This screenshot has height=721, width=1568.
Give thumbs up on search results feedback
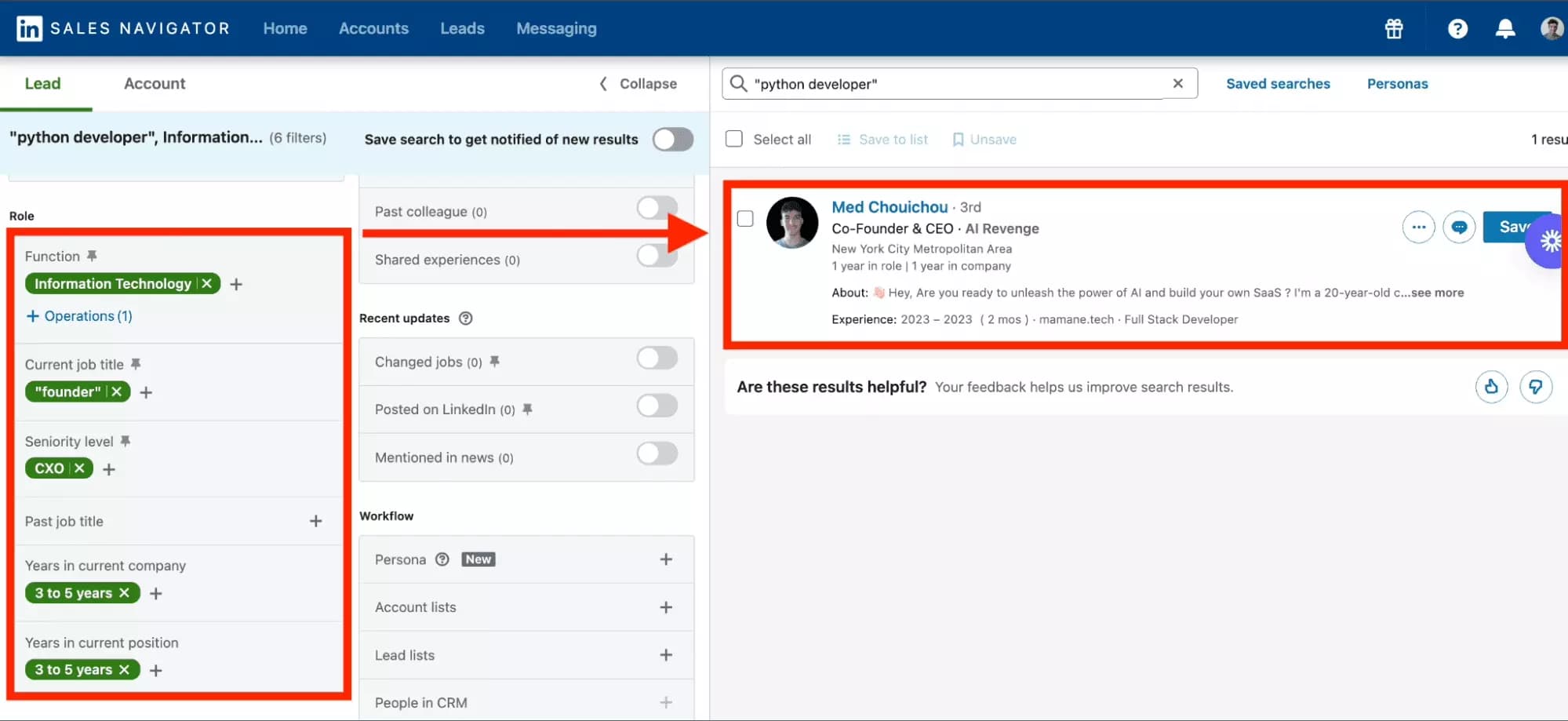click(1491, 386)
